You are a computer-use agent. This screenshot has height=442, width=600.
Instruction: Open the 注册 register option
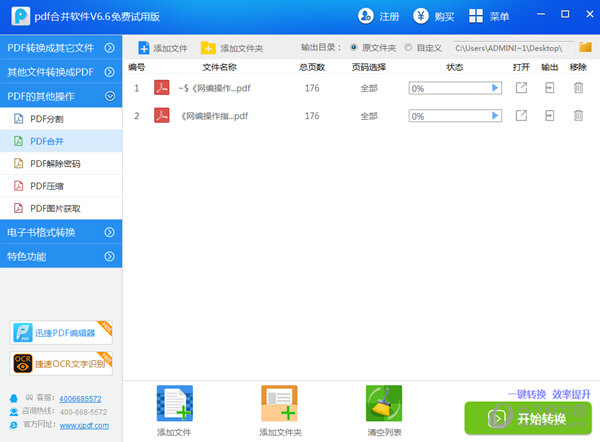click(378, 16)
